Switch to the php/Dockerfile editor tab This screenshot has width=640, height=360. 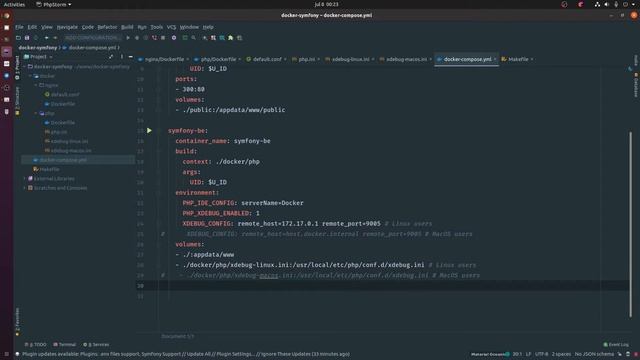(218, 59)
